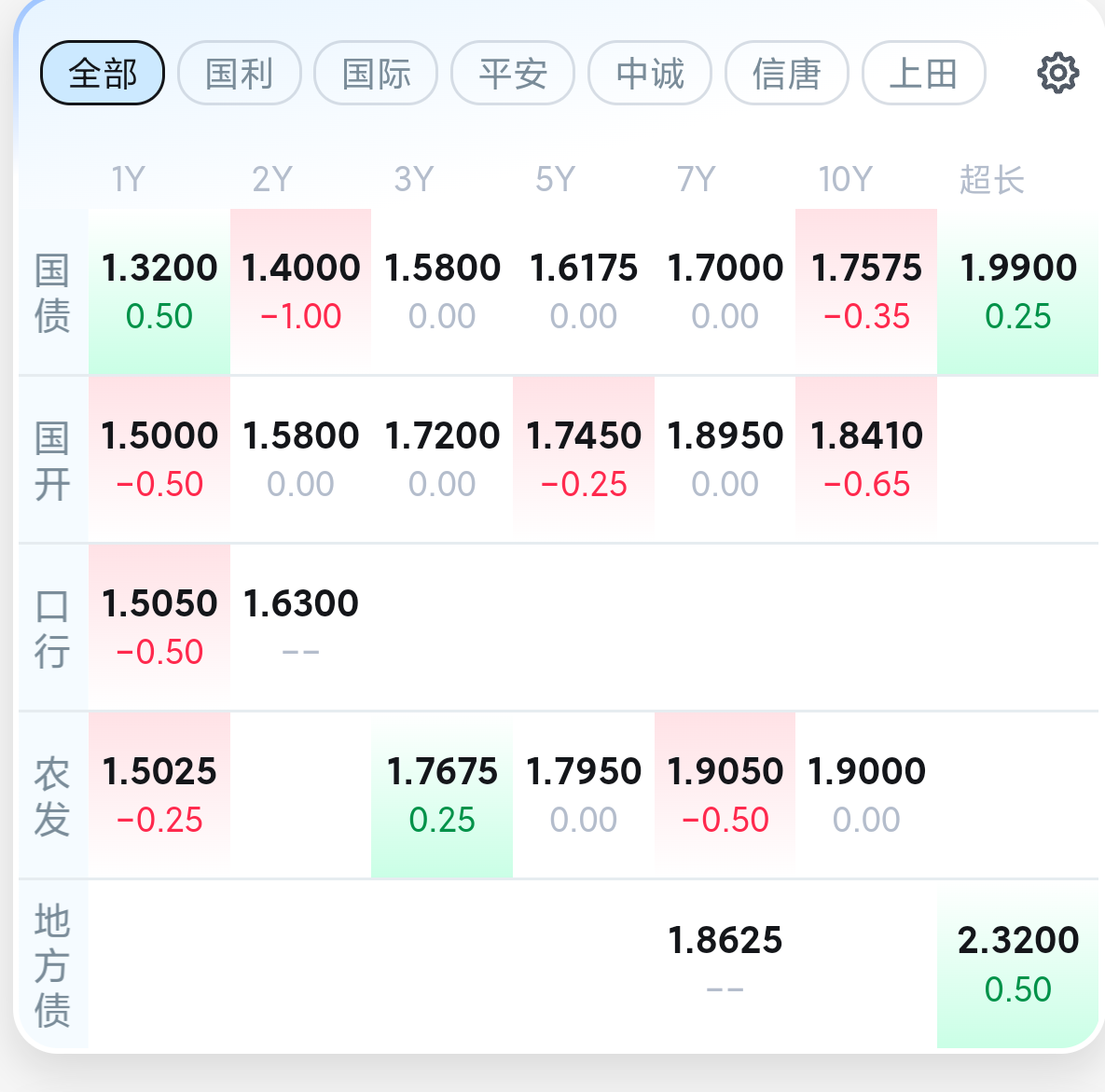The image size is (1105, 1092).
Task: Click the 10Y column header
Action: point(845,179)
